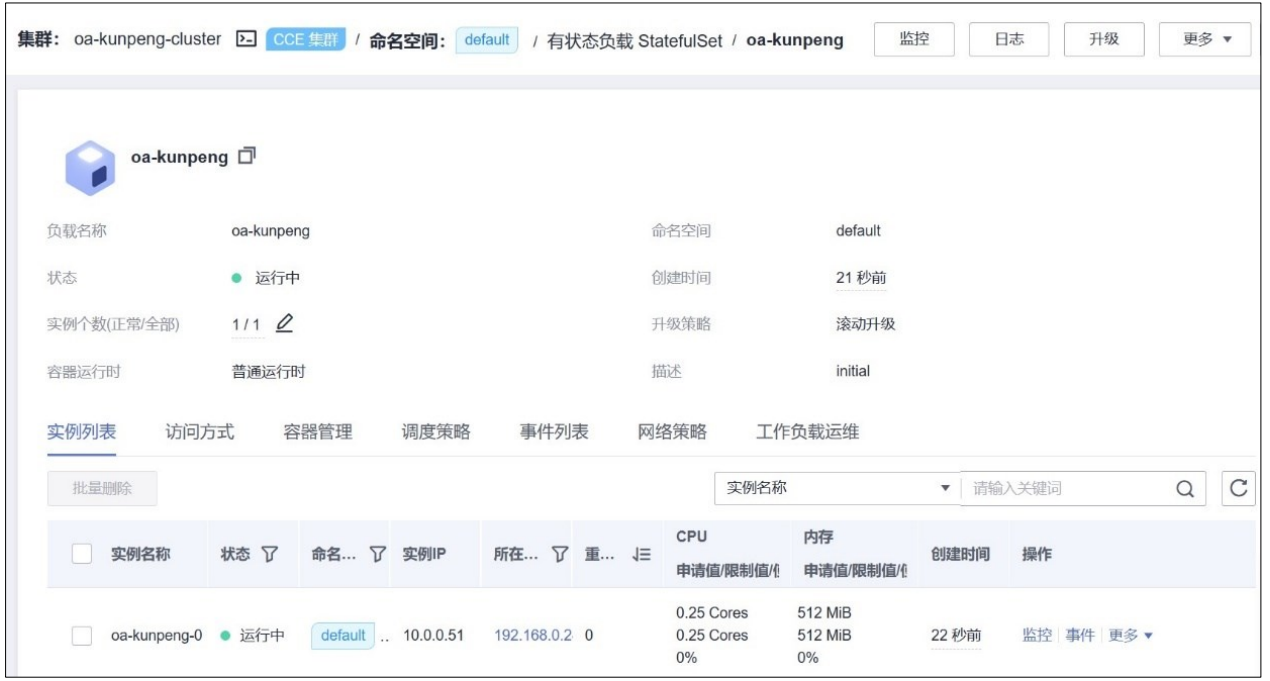The width and height of the screenshot is (1270, 681).
Task: Click the 批量删除 button
Action: tap(102, 489)
